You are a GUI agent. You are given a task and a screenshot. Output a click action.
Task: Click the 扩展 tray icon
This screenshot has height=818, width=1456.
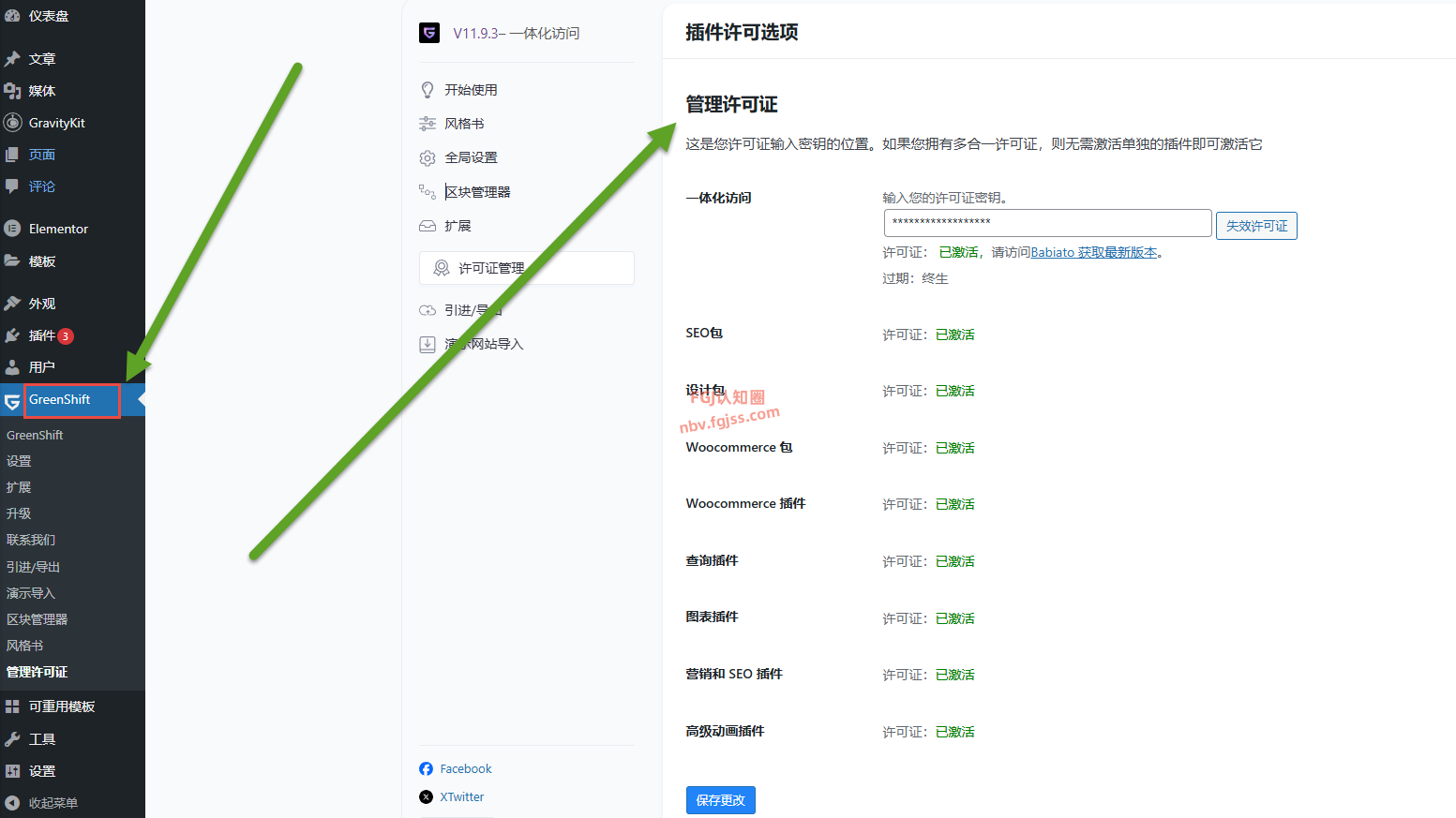pos(428,226)
